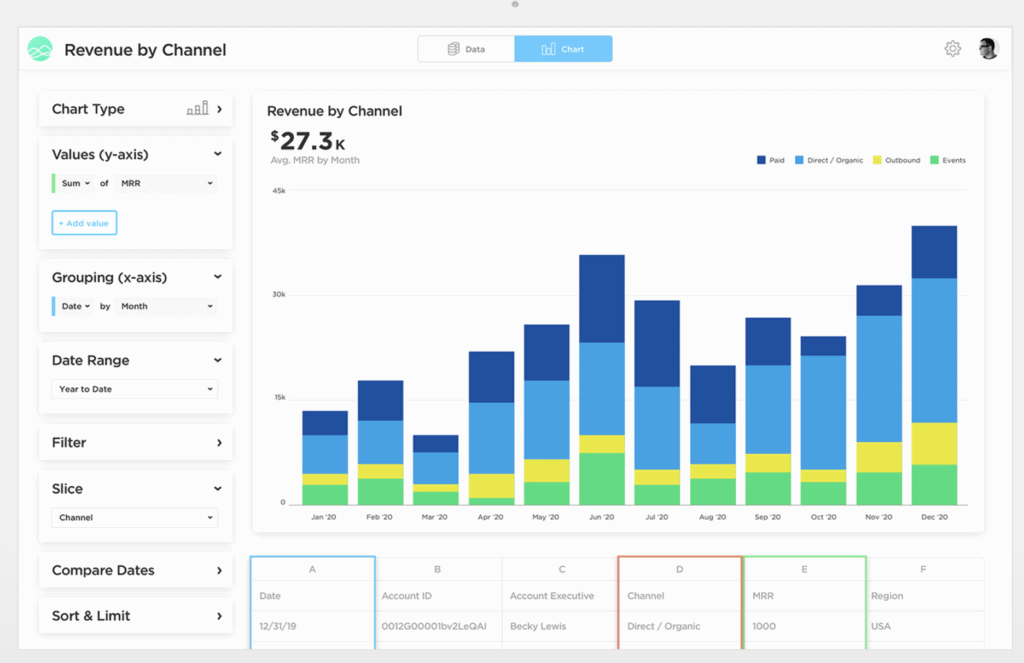Collapse the Grouping (x-axis) section
Image resolution: width=1024 pixels, height=663 pixels.
[x=217, y=277]
